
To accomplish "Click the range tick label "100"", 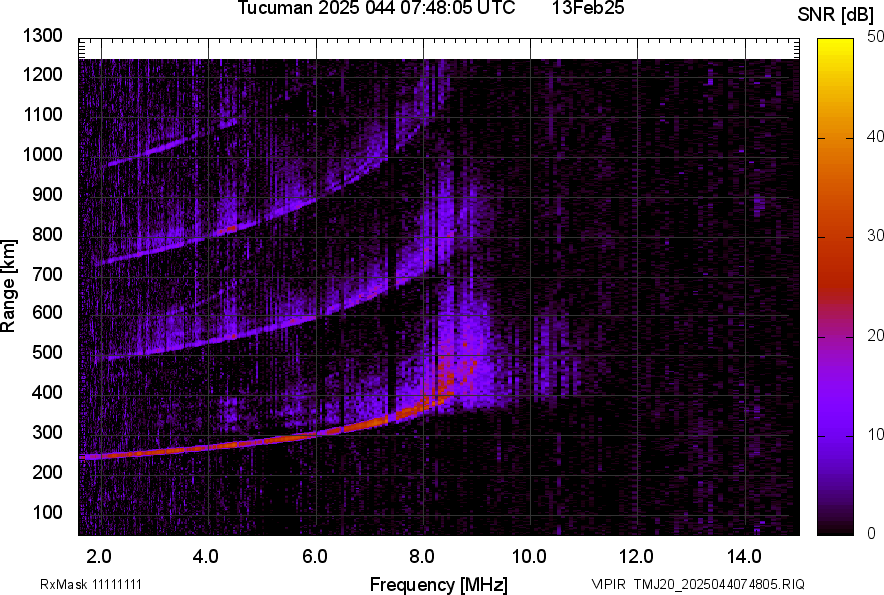I will [x=47, y=512].
